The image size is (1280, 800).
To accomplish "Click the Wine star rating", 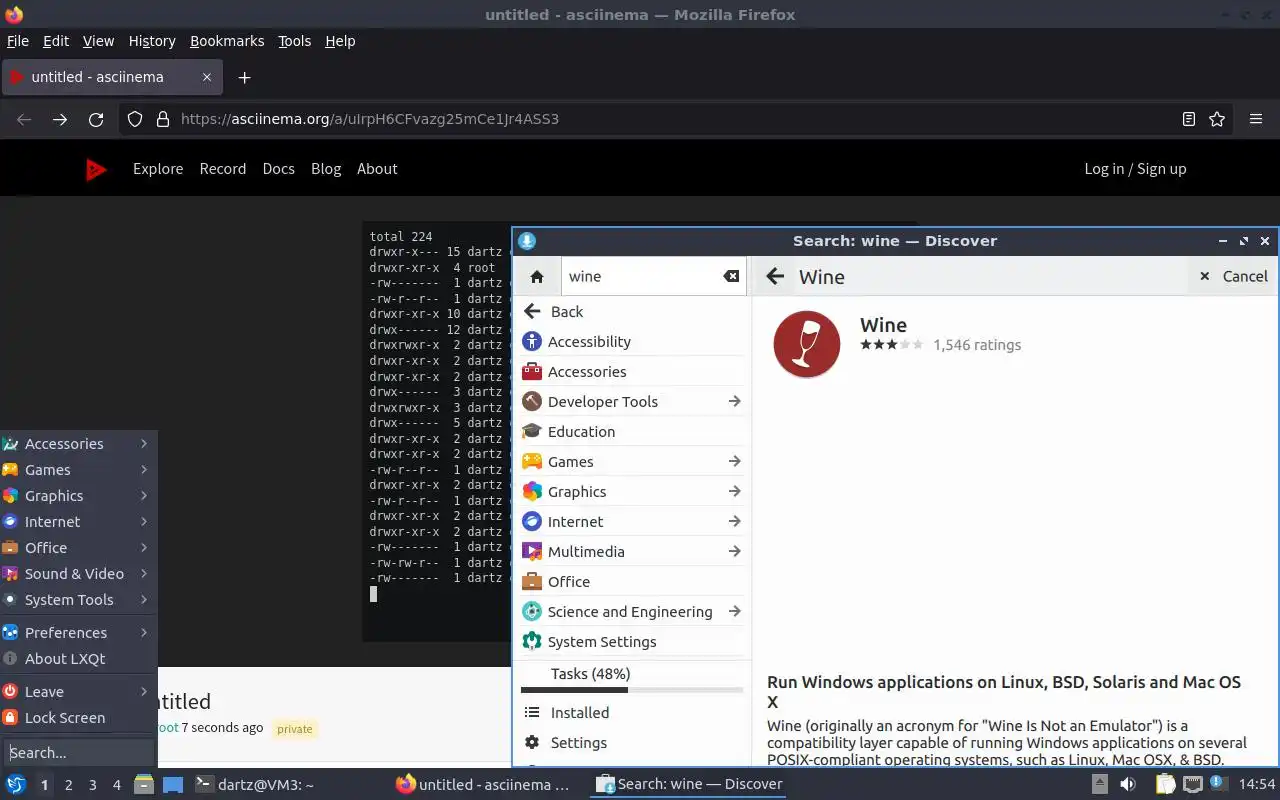I will tap(892, 344).
